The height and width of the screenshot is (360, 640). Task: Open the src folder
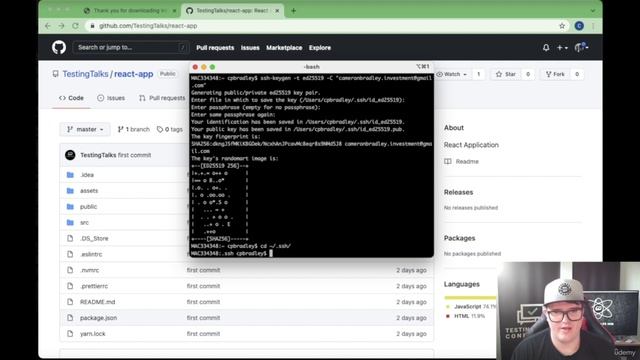tap(84, 222)
